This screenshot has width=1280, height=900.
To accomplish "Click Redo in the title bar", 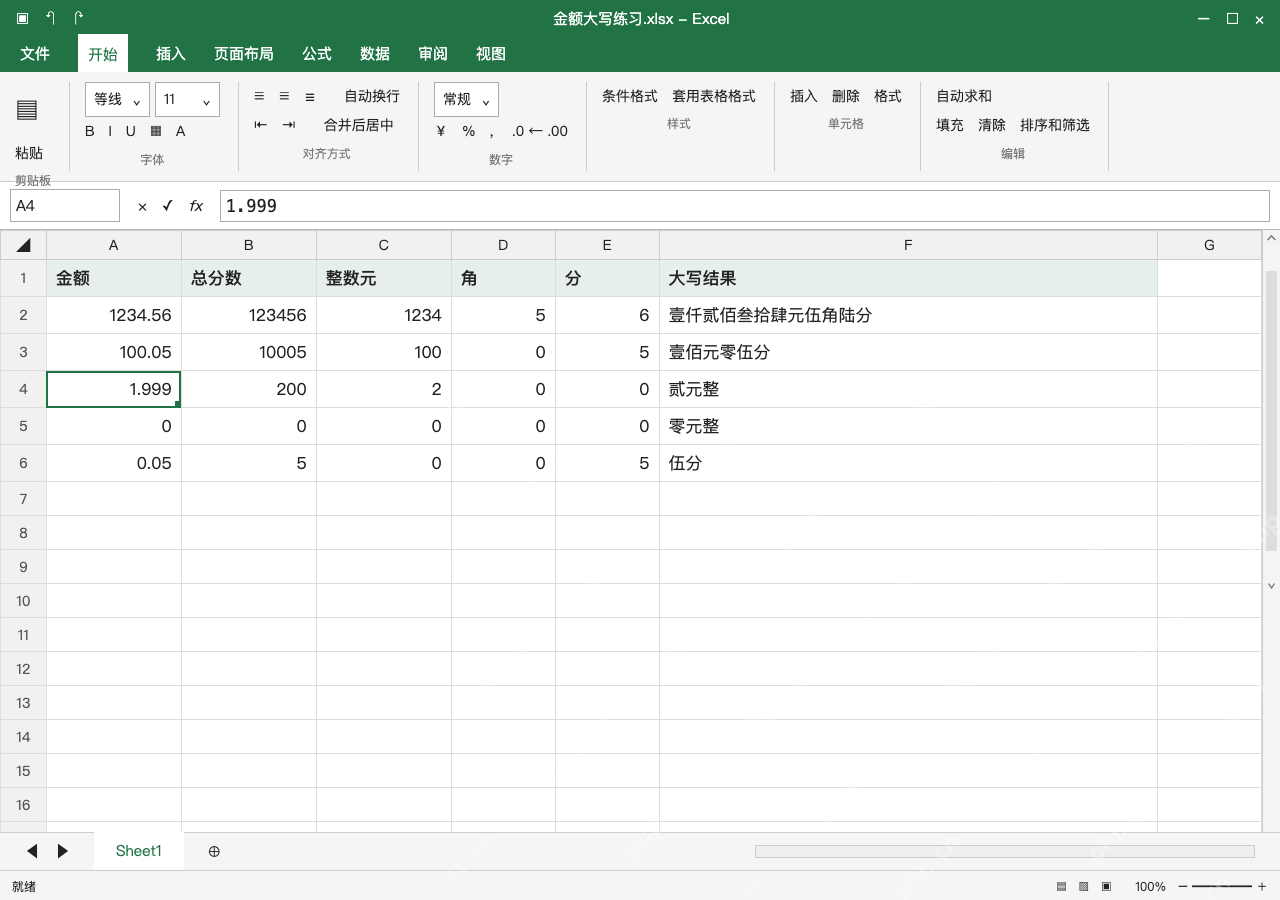I will [78, 18].
